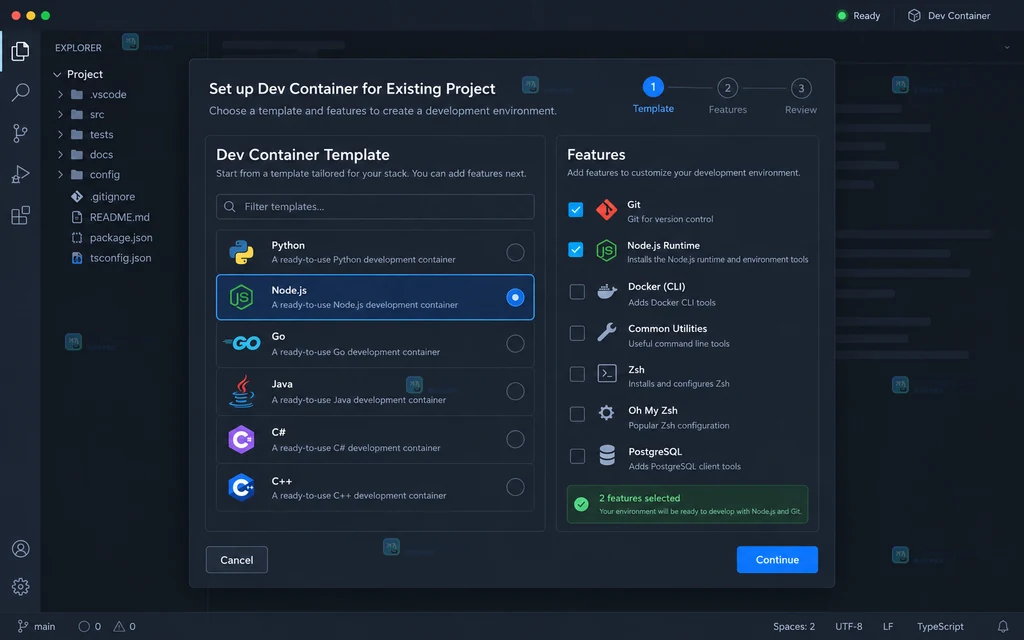The width and height of the screenshot is (1024, 640).
Task: Click the C++ logo icon
Action: [x=241, y=487]
